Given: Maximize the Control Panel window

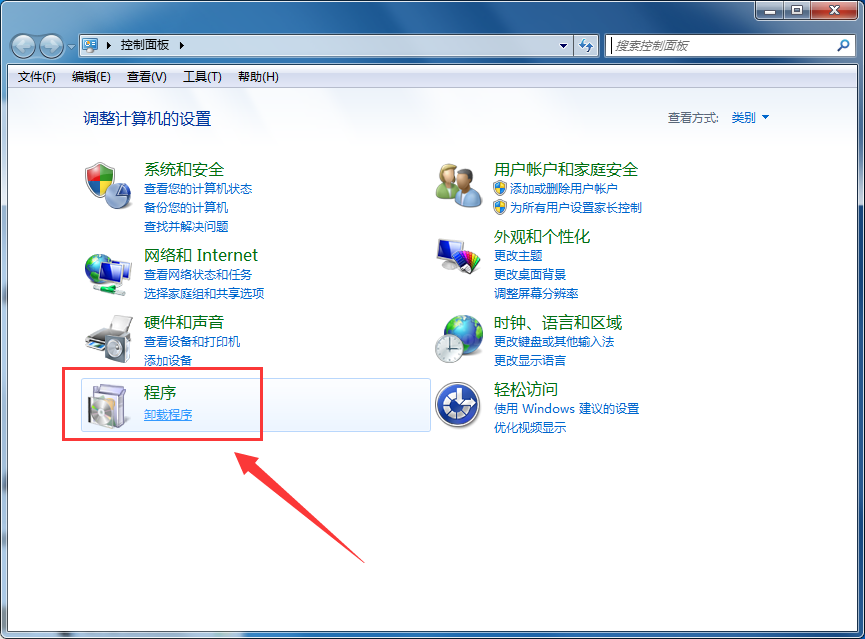Looking at the screenshot, I should [797, 10].
